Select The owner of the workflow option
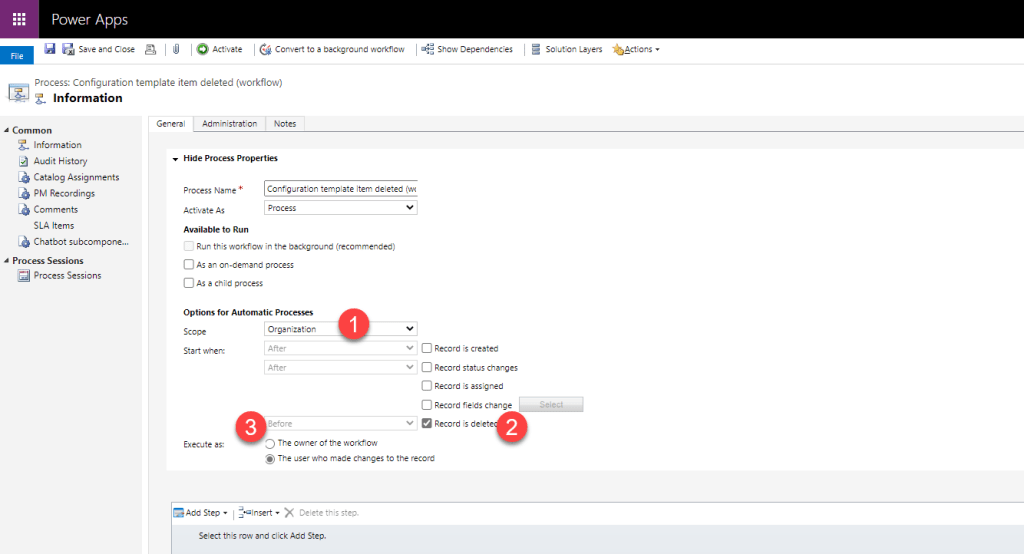Viewport: 1024px width, 554px height. [x=270, y=443]
